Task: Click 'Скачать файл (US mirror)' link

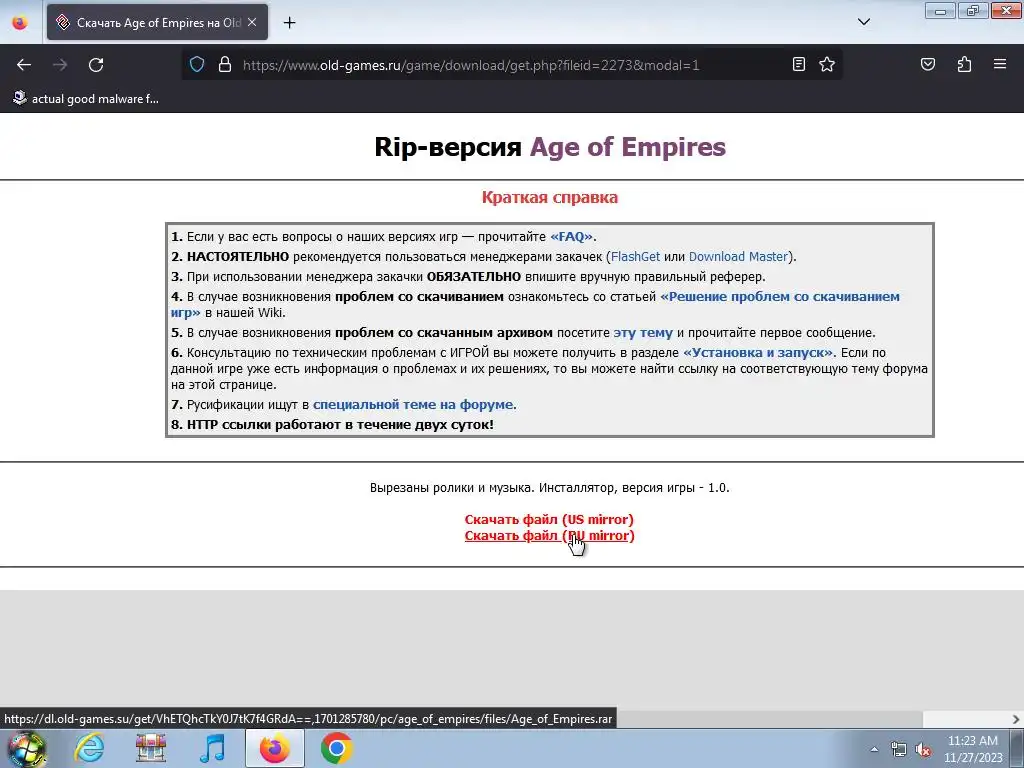Action: pos(549,519)
